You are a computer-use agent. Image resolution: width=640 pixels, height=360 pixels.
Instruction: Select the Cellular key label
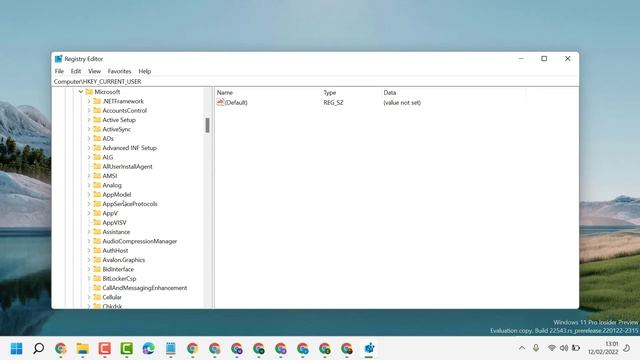click(112, 297)
